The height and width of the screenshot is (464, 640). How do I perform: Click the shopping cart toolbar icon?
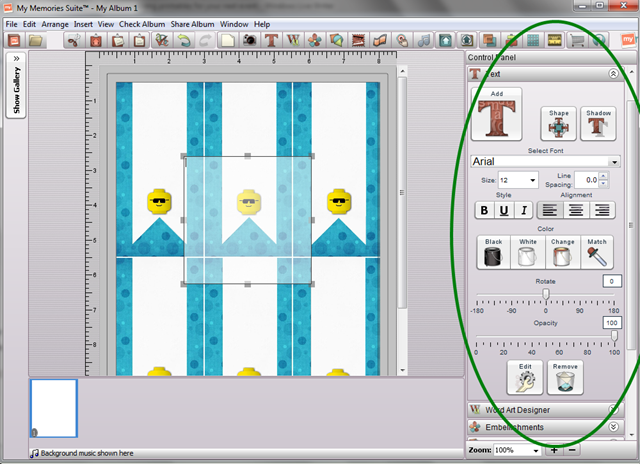coord(577,40)
